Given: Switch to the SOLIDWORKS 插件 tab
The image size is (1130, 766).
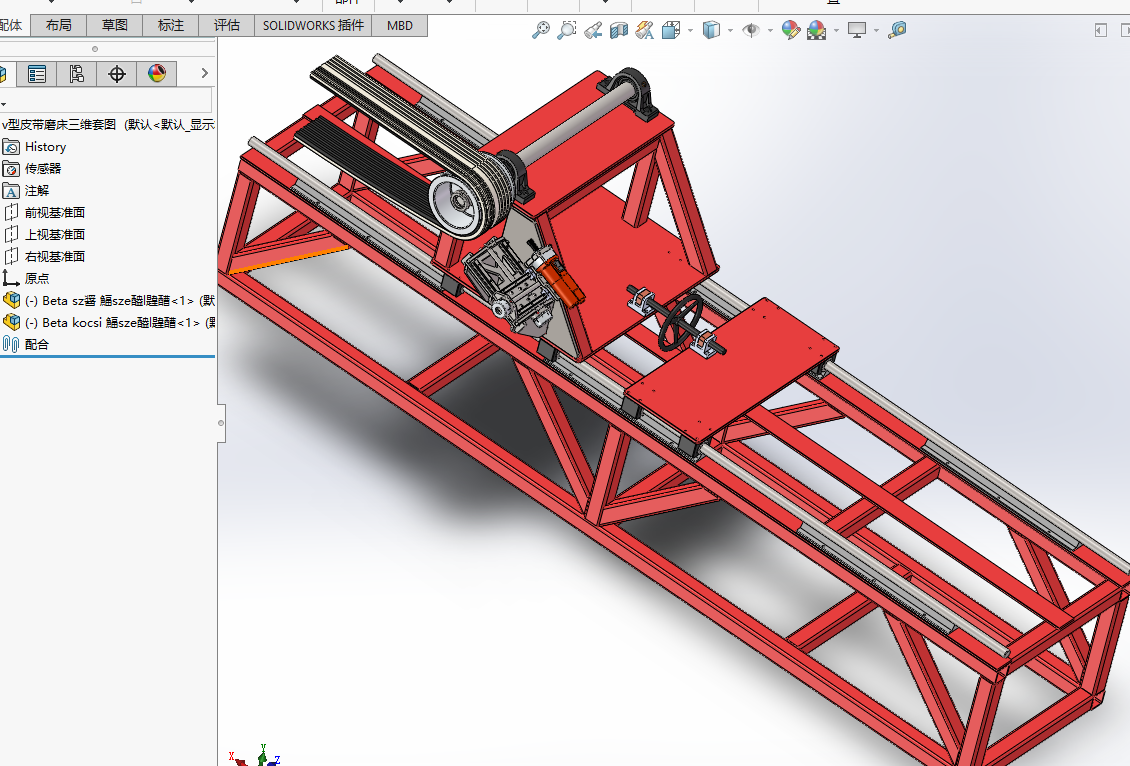Looking at the screenshot, I should 313,25.
